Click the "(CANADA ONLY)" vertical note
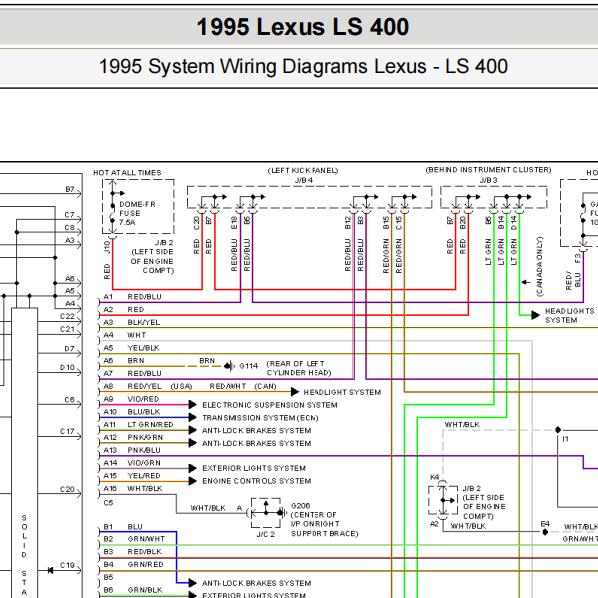 pyautogui.click(x=539, y=267)
